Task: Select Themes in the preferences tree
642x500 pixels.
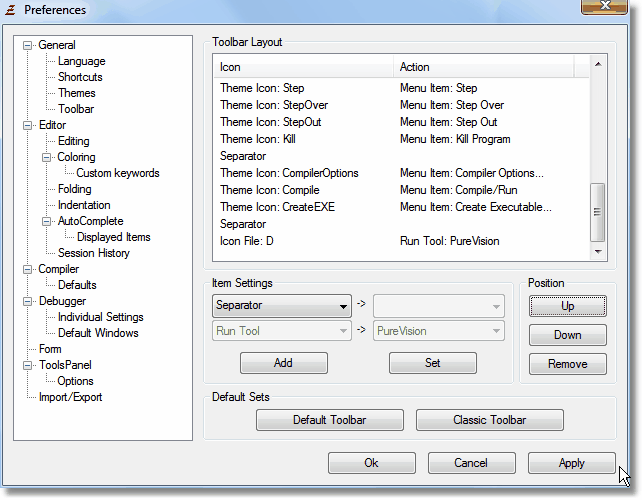Action: 77,93
